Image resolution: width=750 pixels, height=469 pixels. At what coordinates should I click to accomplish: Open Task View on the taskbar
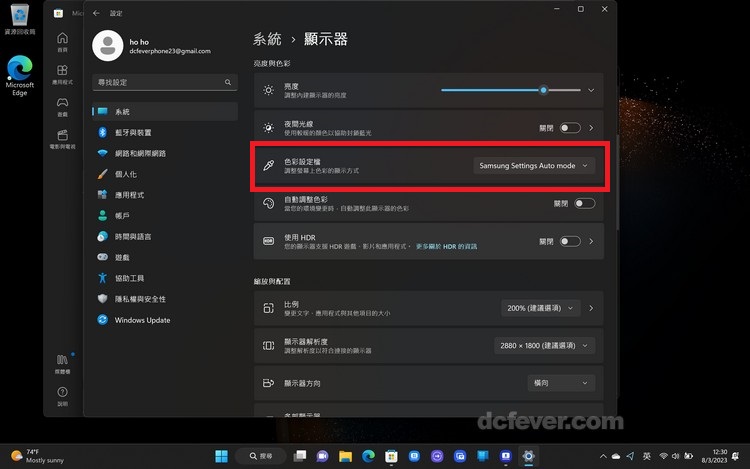coord(300,456)
